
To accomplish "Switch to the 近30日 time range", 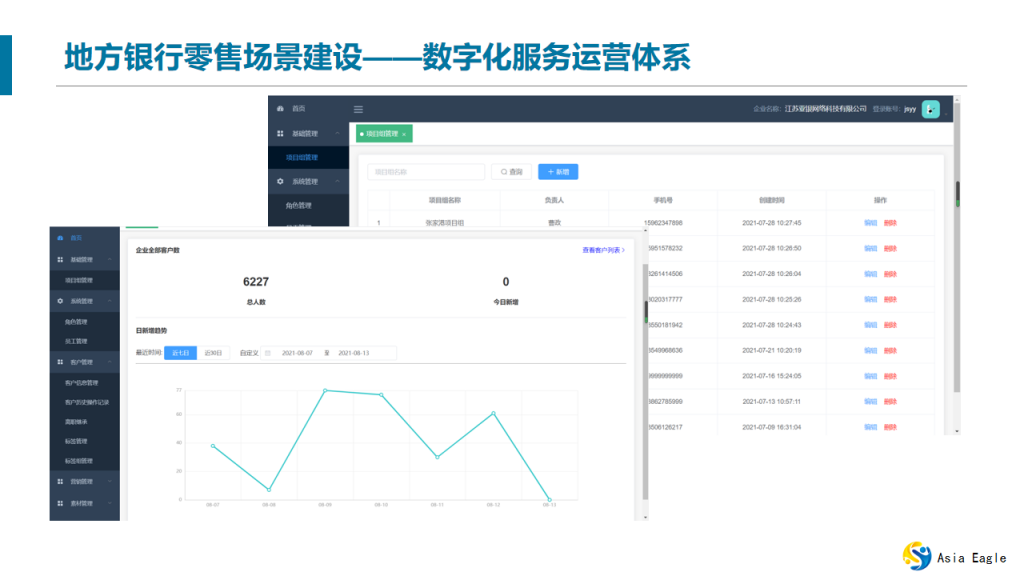I will click(214, 353).
